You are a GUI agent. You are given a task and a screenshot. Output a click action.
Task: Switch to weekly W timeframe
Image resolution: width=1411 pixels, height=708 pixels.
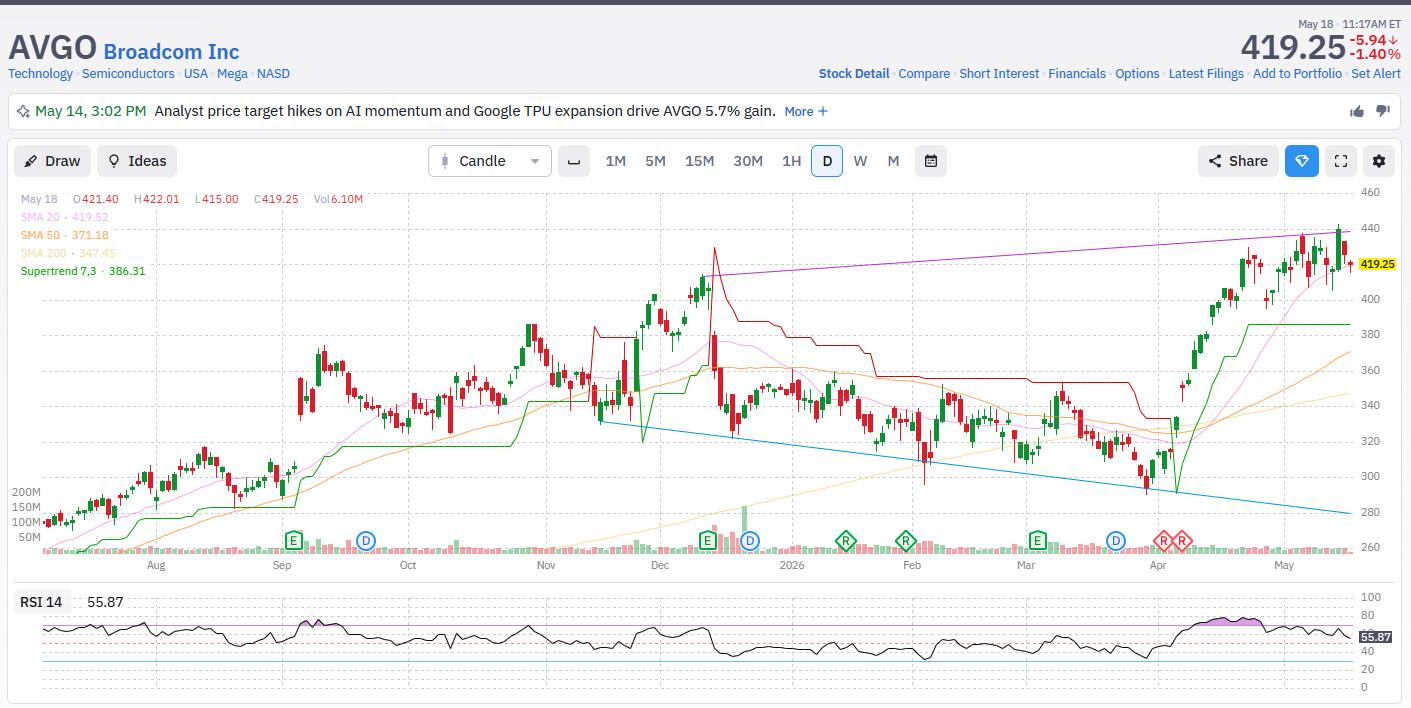tap(860, 161)
